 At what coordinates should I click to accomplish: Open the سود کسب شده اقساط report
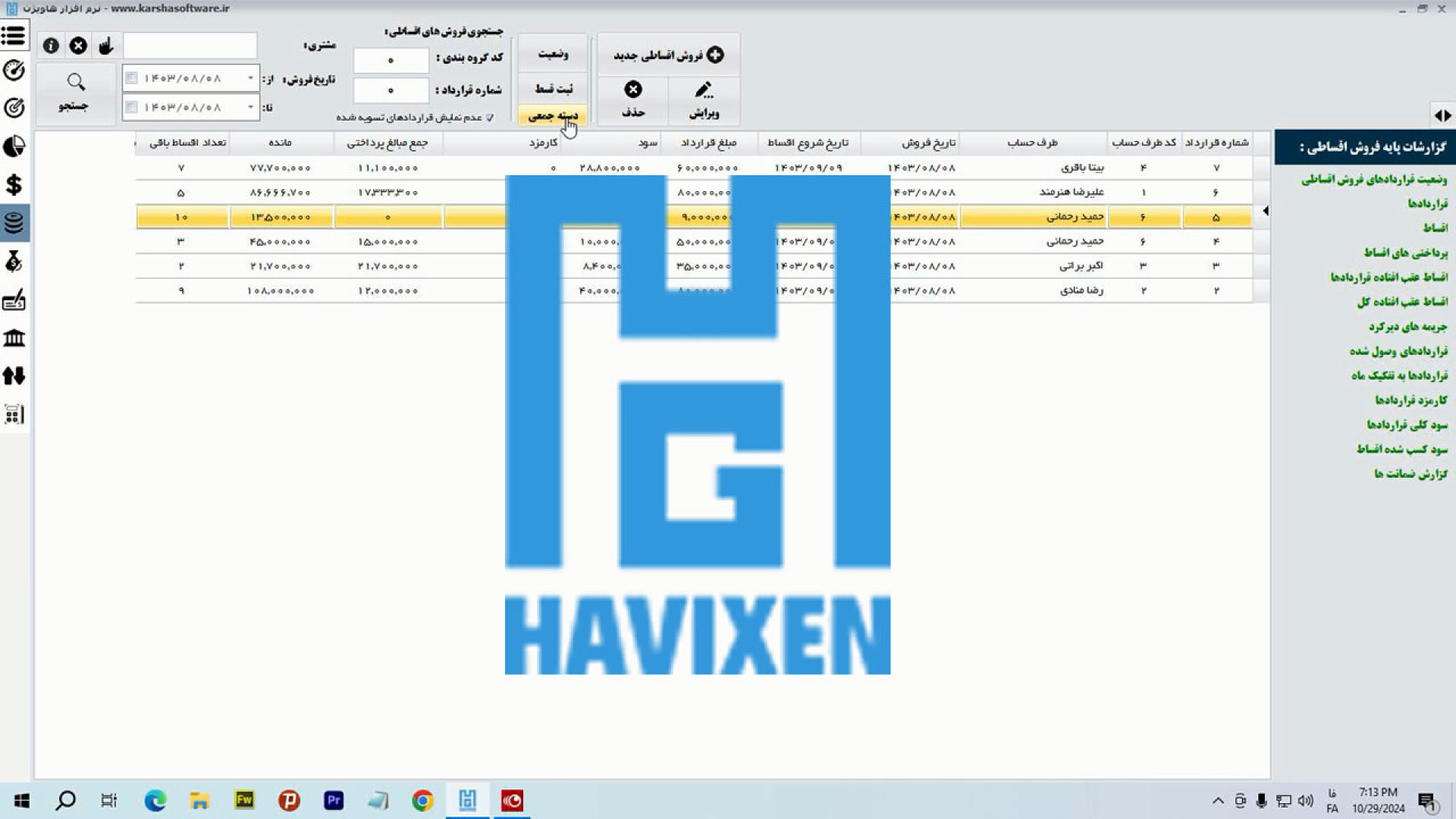click(1402, 449)
